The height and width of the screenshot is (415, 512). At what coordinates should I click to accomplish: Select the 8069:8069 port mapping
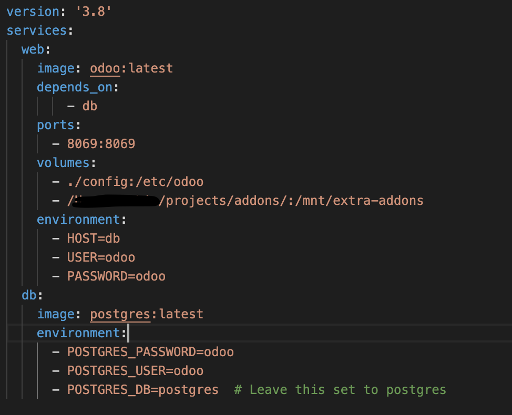pyautogui.click(x=101, y=144)
